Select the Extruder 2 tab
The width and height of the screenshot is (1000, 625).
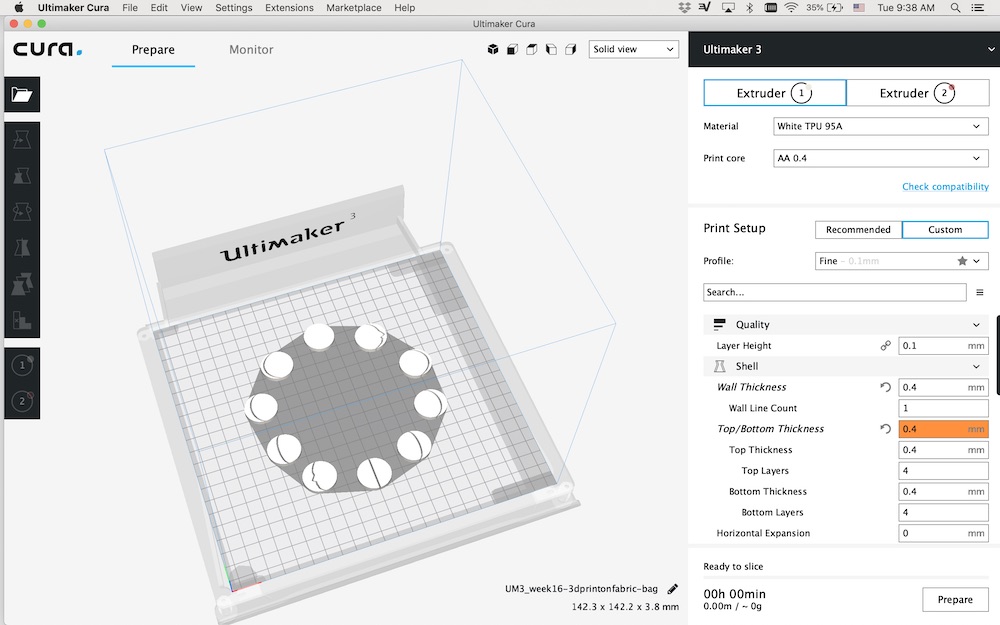[917, 93]
